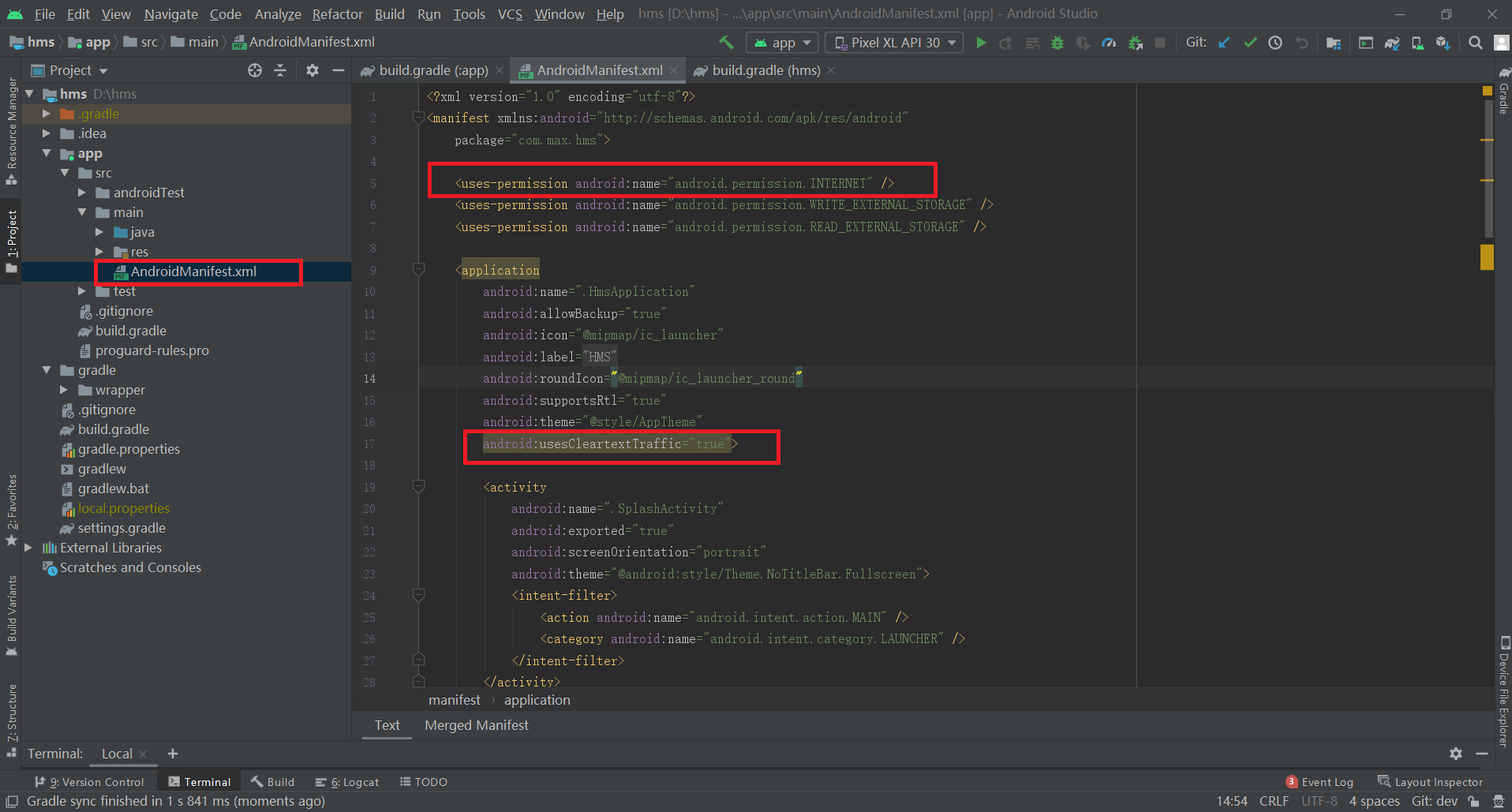Open Version Control tool window

point(89,782)
